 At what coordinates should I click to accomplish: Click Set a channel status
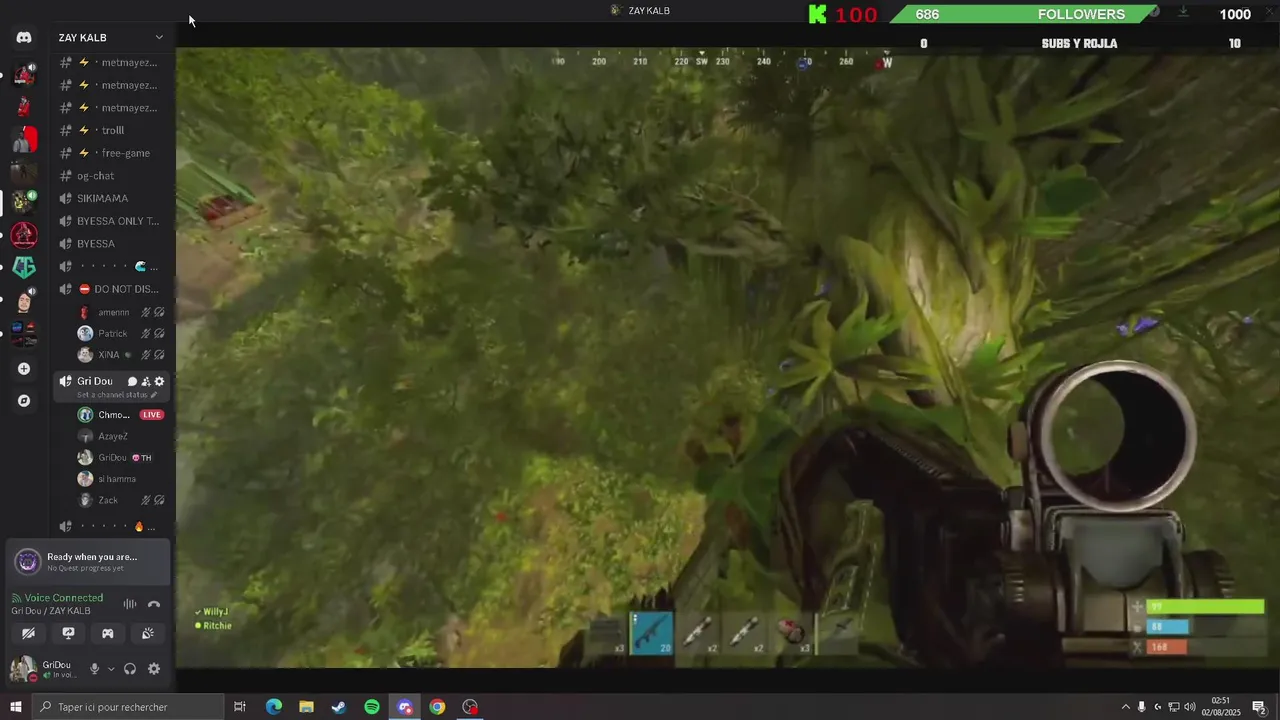tap(111, 395)
